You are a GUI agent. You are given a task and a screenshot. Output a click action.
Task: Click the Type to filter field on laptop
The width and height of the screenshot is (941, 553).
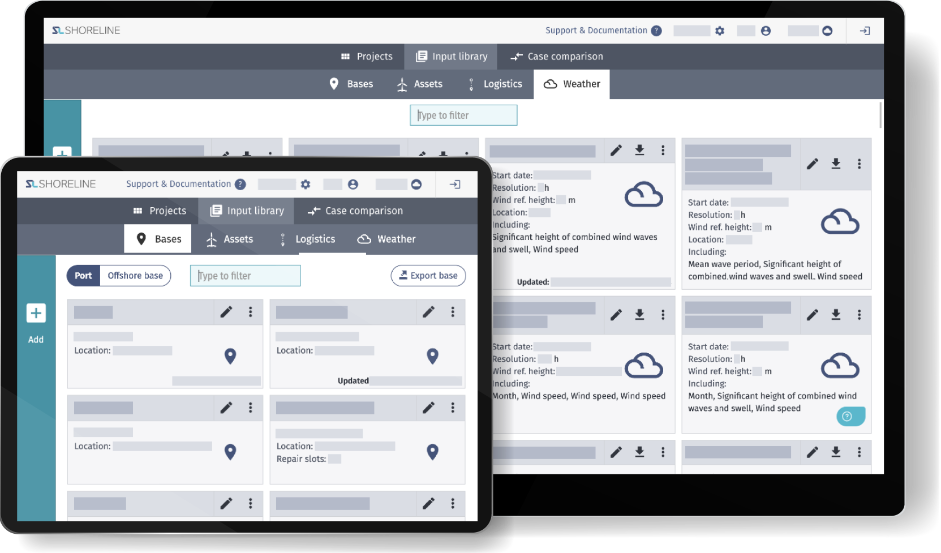pos(463,115)
